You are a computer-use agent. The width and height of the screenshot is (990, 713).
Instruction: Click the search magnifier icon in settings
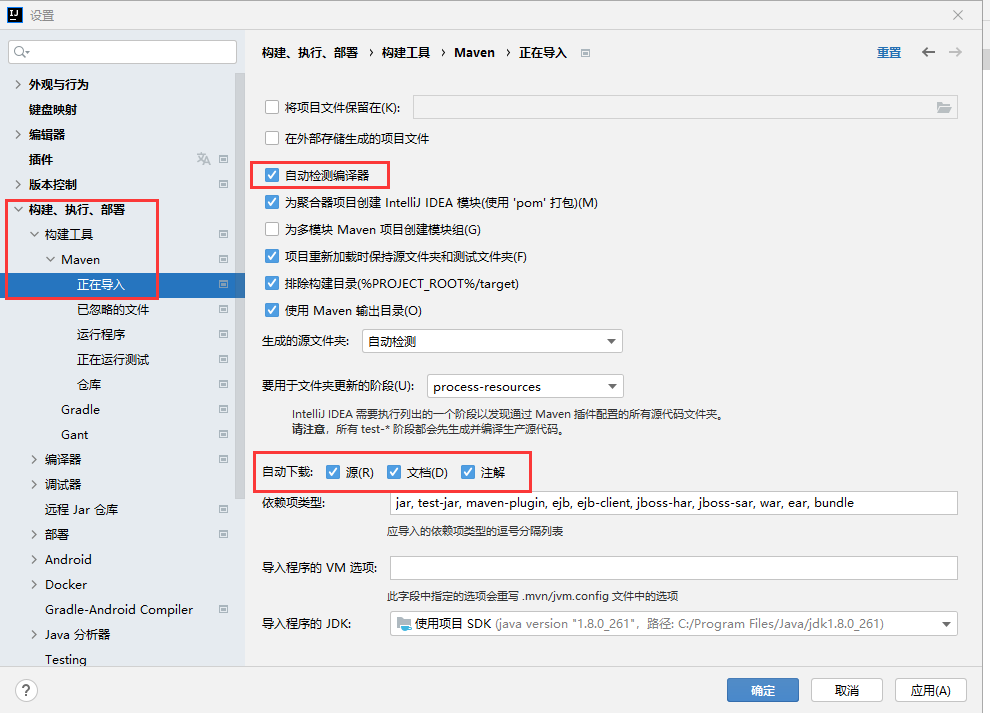click(x=22, y=51)
